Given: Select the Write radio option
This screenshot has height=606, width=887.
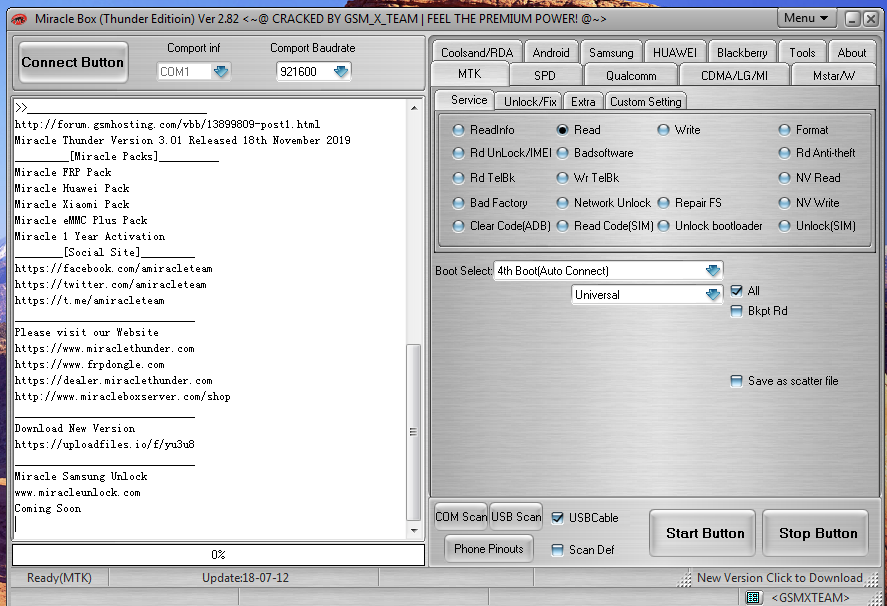Looking at the screenshot, I should click(x=679, y=130).
